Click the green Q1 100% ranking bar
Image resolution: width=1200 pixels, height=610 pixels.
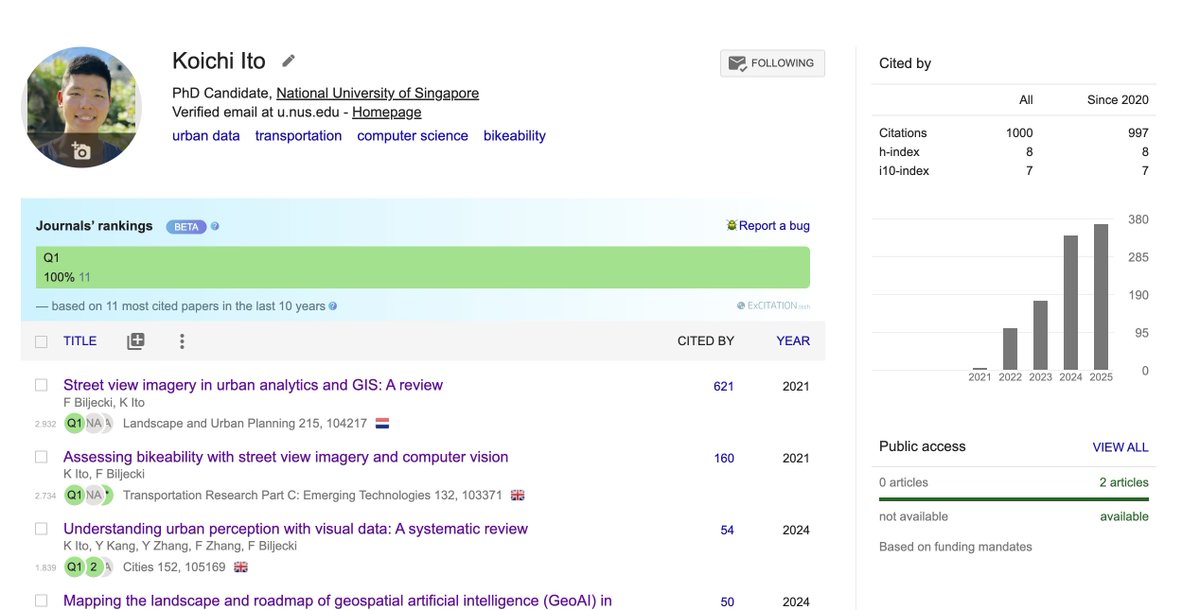coord(423,267)
